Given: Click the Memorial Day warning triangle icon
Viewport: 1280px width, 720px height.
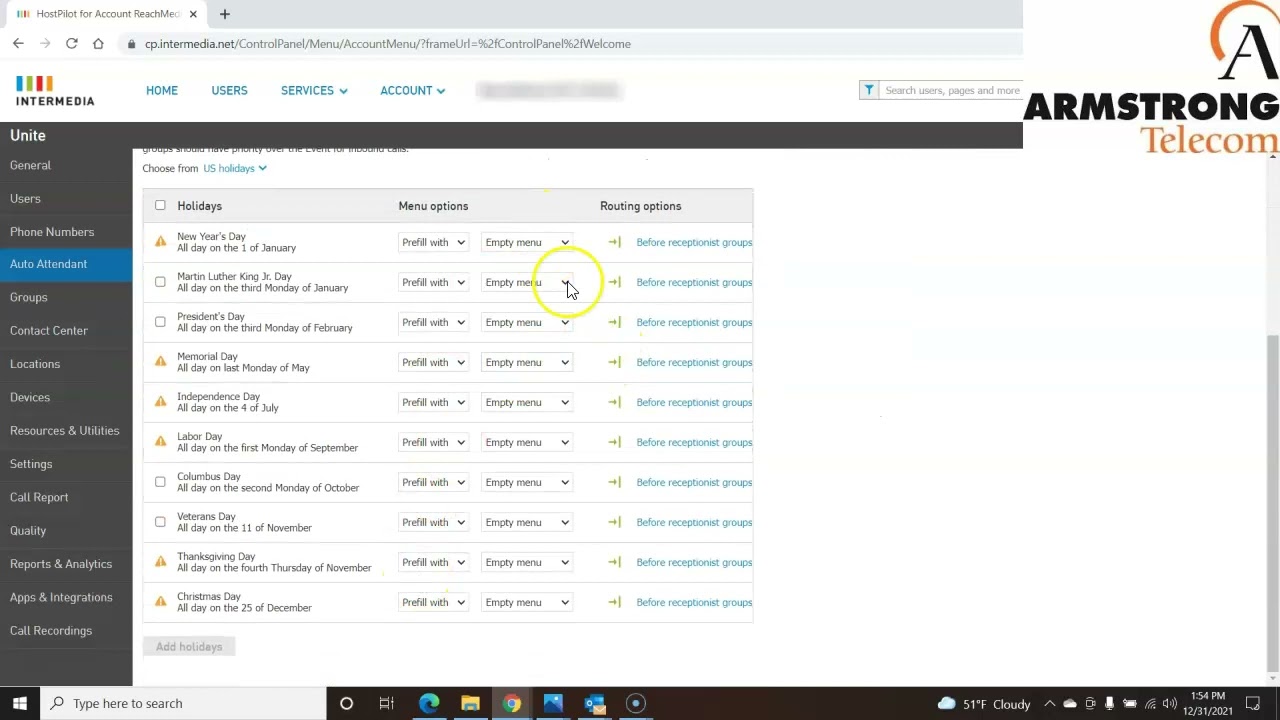Looking at the screenshot, I should [160, 362].
